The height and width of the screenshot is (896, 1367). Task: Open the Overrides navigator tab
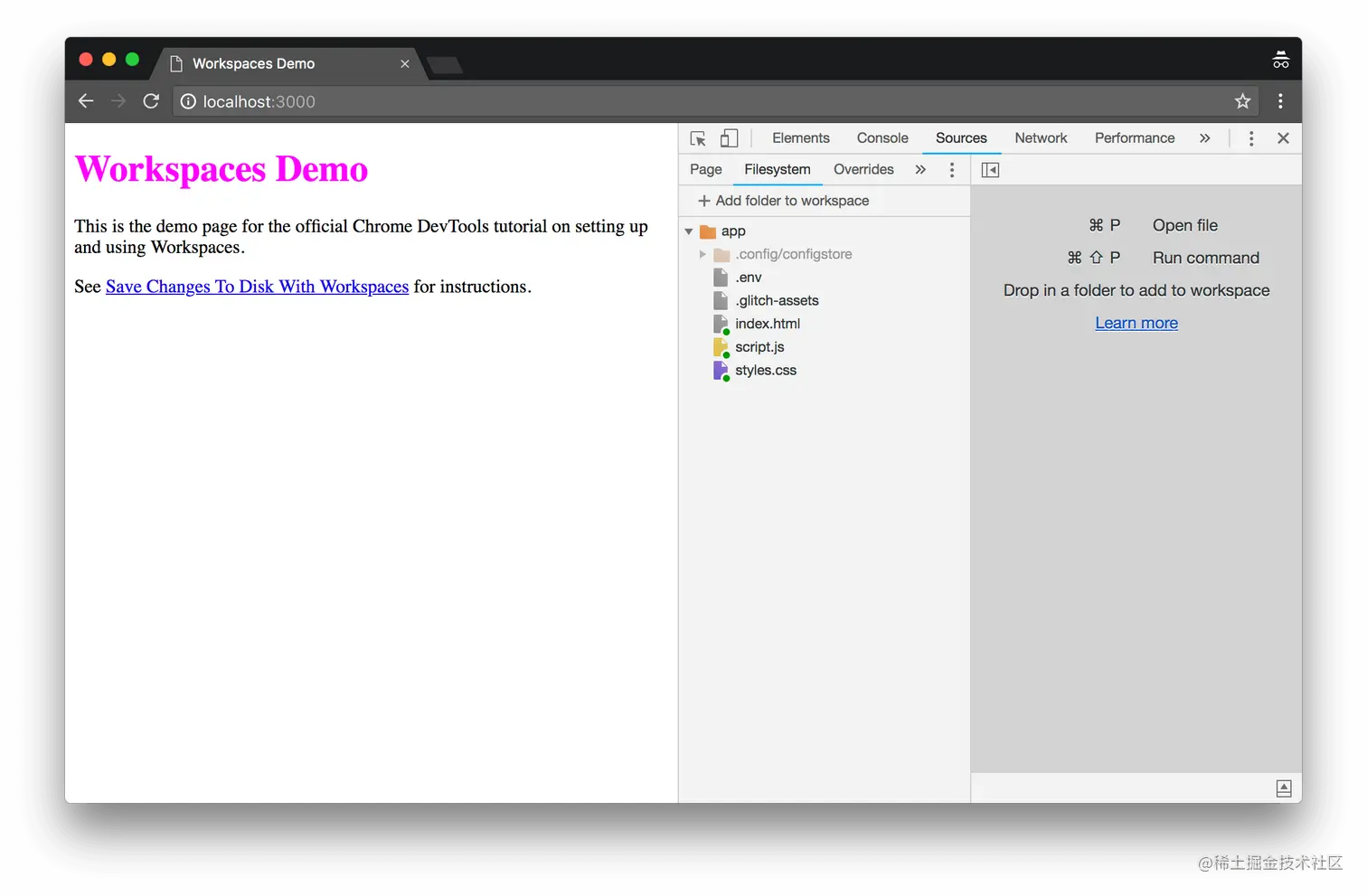(863, 170)
